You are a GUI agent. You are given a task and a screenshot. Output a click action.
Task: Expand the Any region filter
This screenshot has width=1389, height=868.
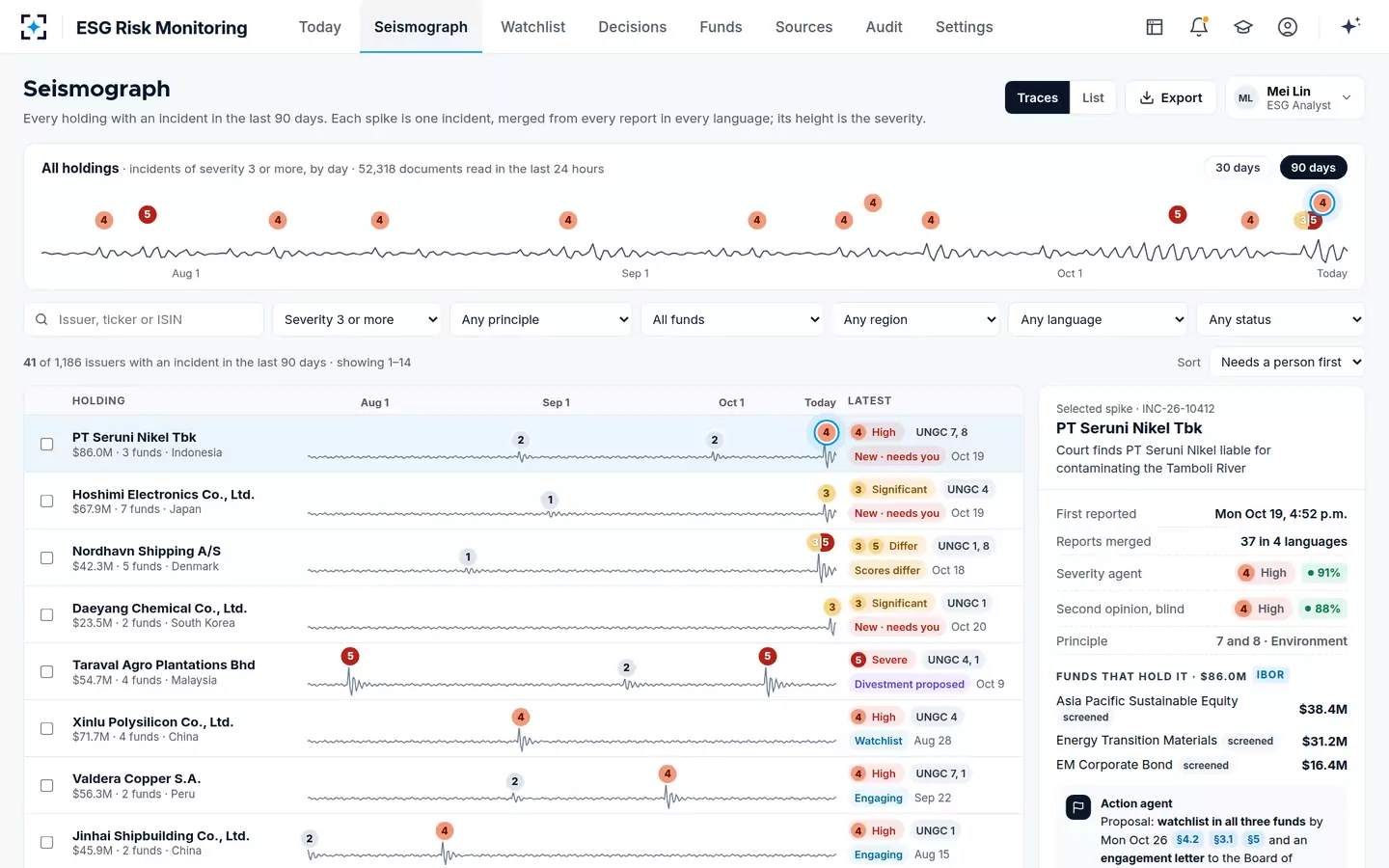(917, 319)
